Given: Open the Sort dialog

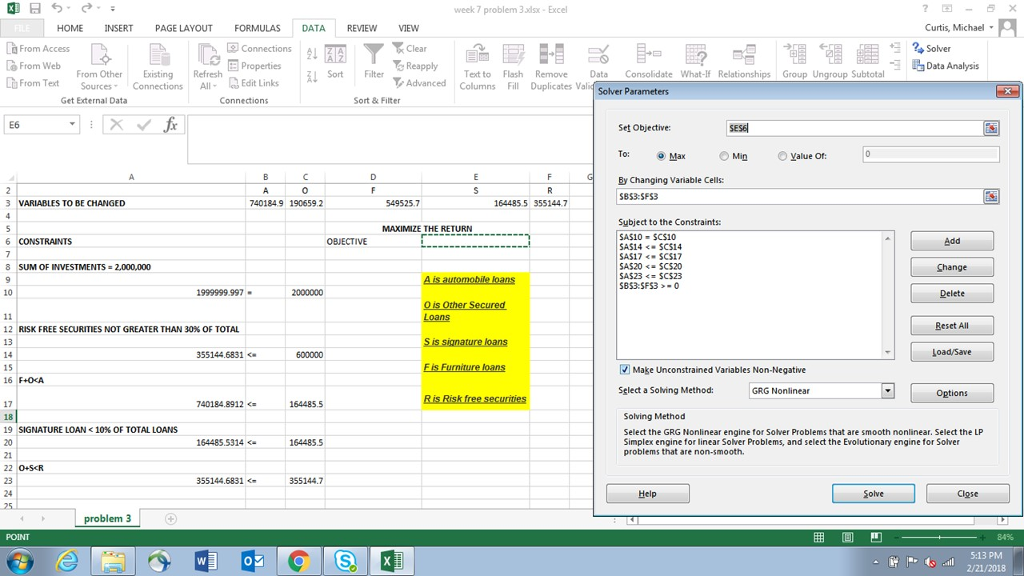Looking at the screenshot, I should pyautogui.click(x=335, y=62).
